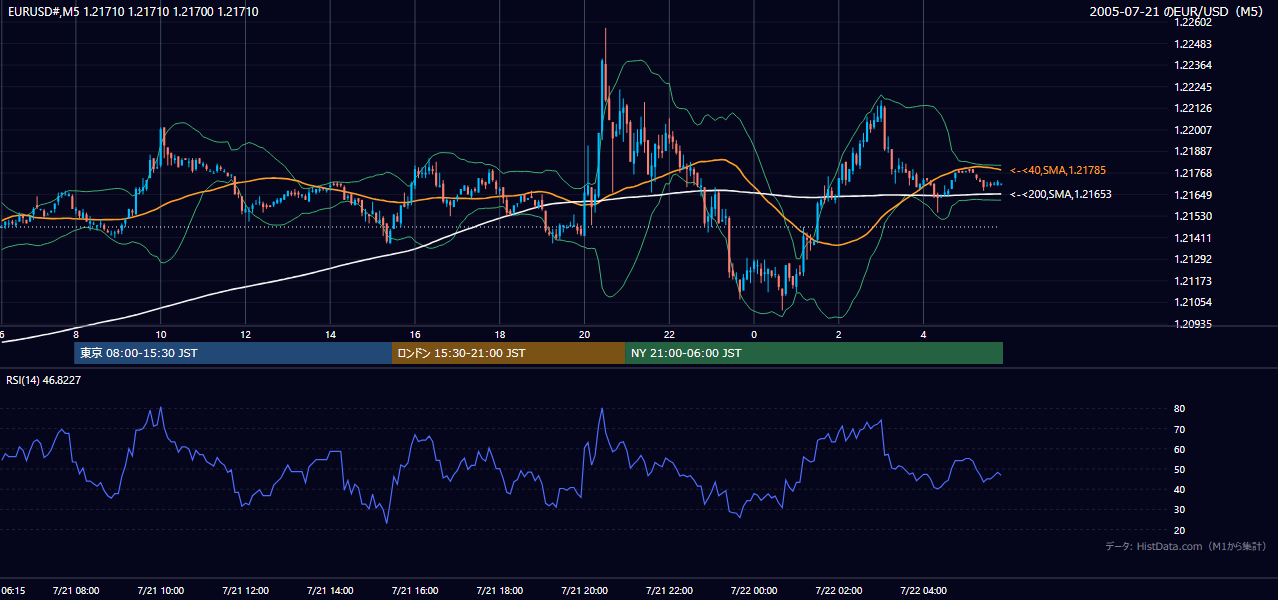
Task: Click bottom time label 7/21 18:00
Action: (x=501, y=590)
